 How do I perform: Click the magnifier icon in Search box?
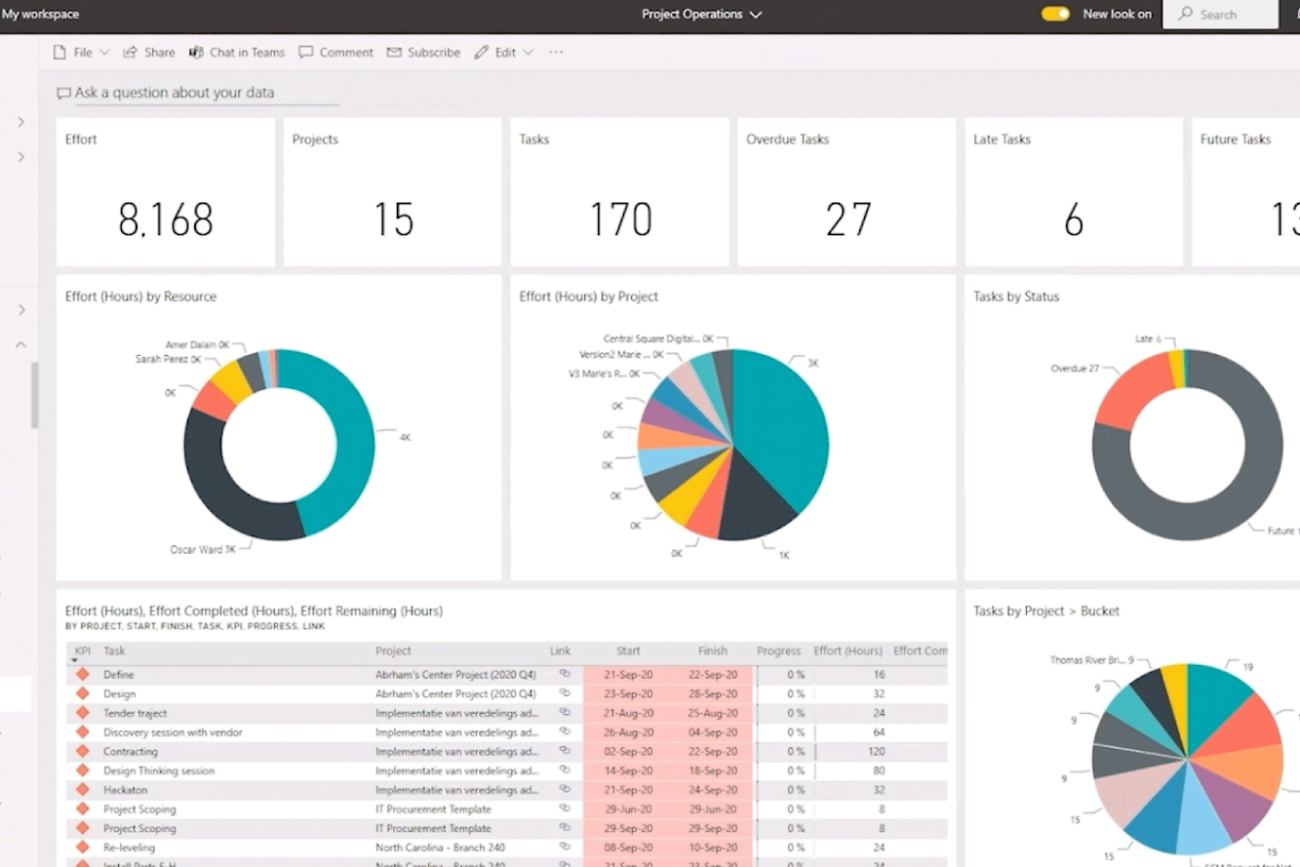click(x=1185, y=14)
